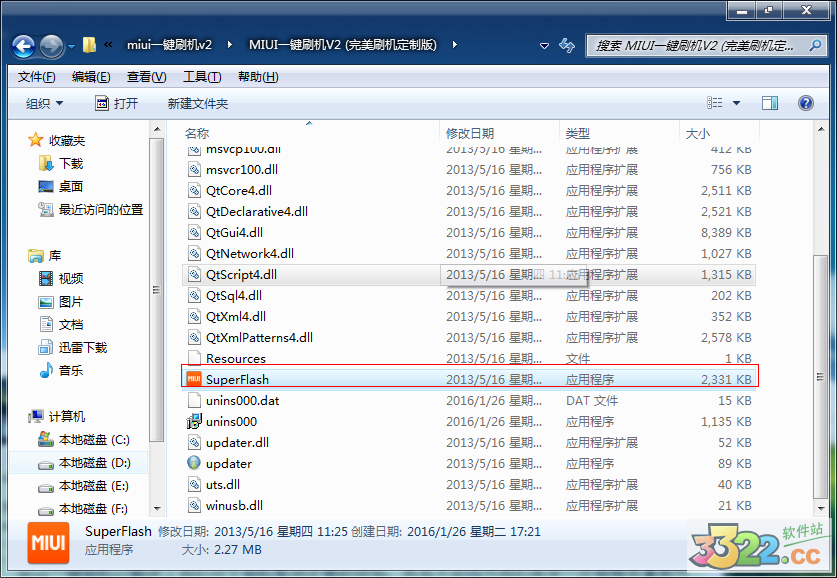Click the updater.dll file icon
837x578 pixels.
coord(194,442)
